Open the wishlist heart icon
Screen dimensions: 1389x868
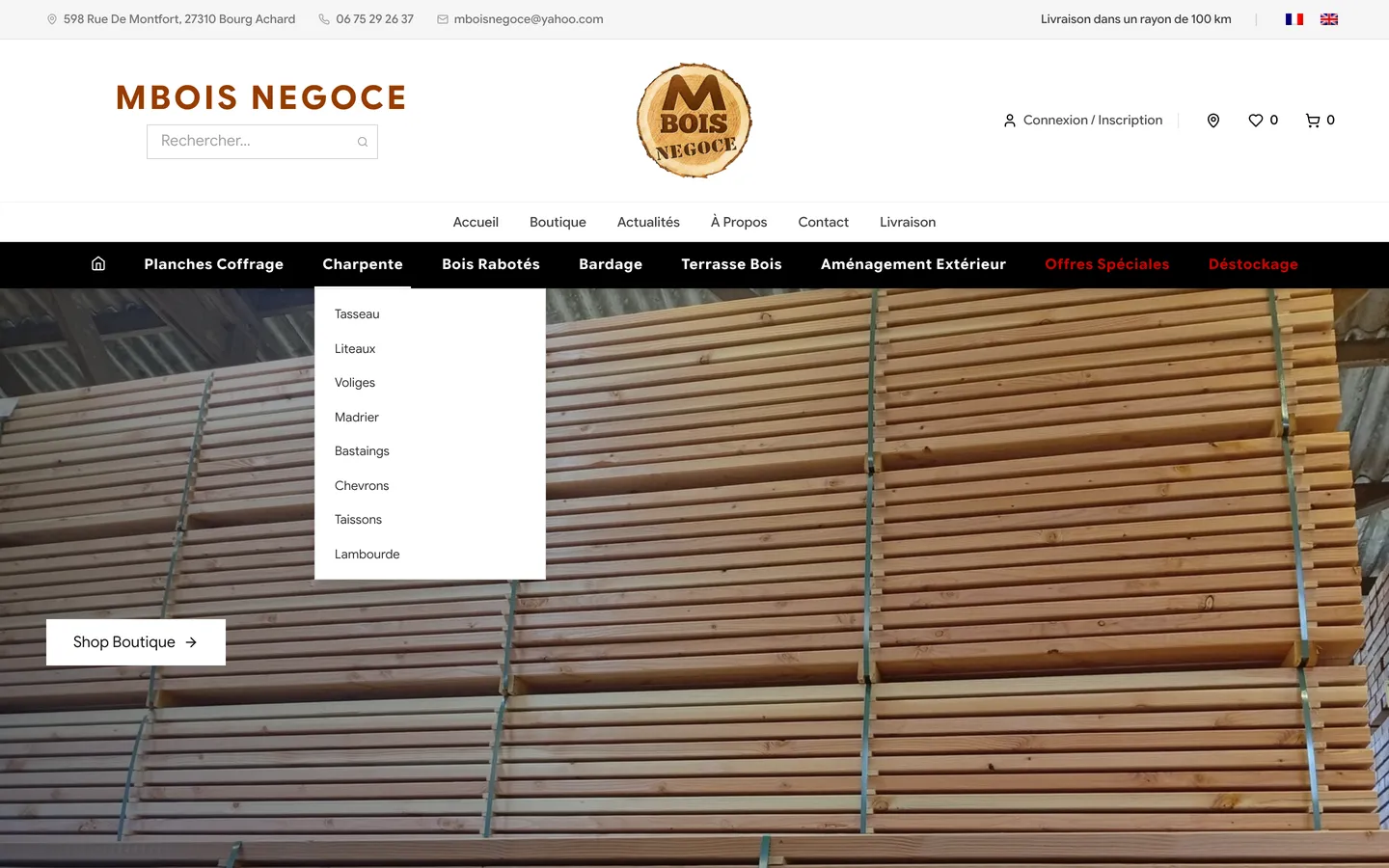coord(1256,121)
